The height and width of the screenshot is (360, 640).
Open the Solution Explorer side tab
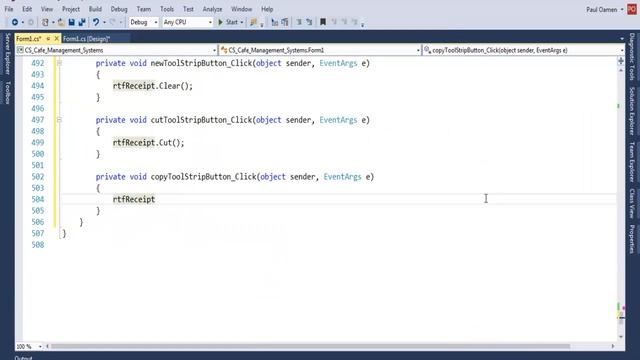tap(632, 111)
